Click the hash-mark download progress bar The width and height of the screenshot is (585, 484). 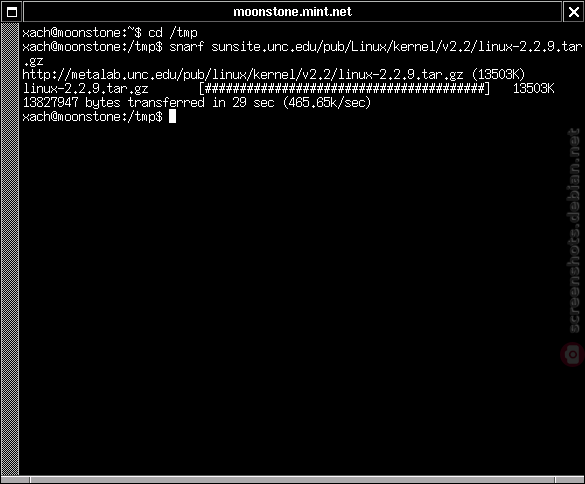click(344, 89)
